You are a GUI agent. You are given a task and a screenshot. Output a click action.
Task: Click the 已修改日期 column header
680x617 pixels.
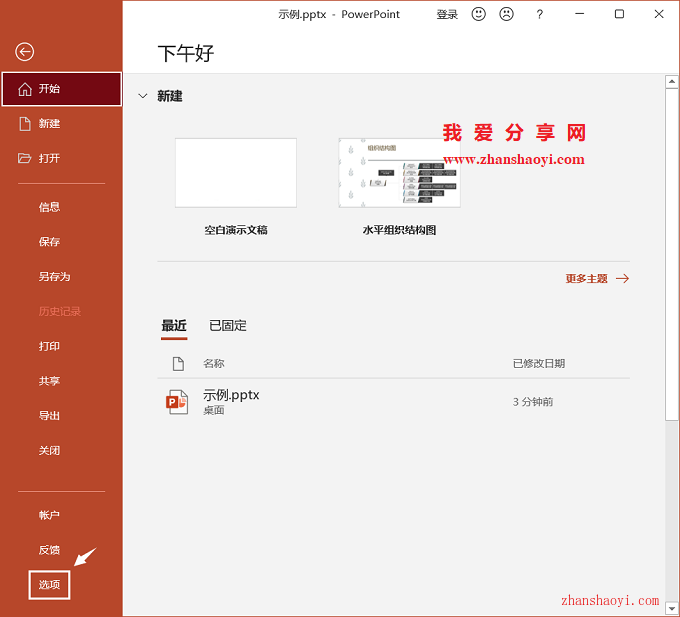[539, 363]
